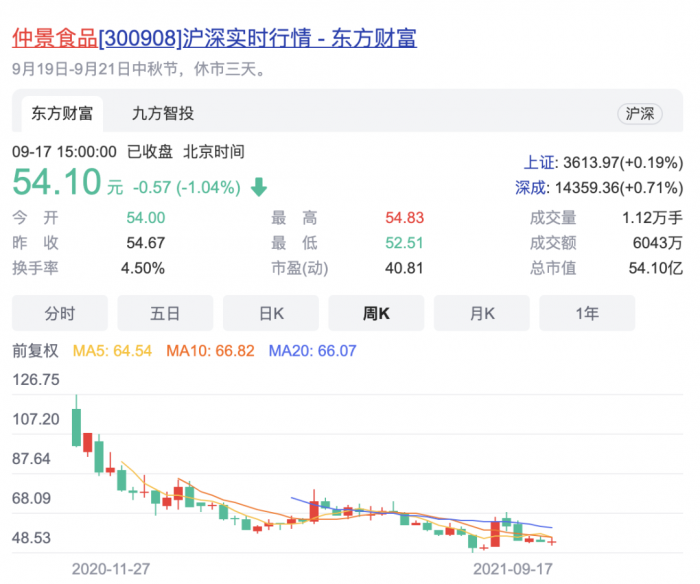Click the 今开 value 54.00
Viewport: 700px width, 584px height.
[x=146, y=218]
